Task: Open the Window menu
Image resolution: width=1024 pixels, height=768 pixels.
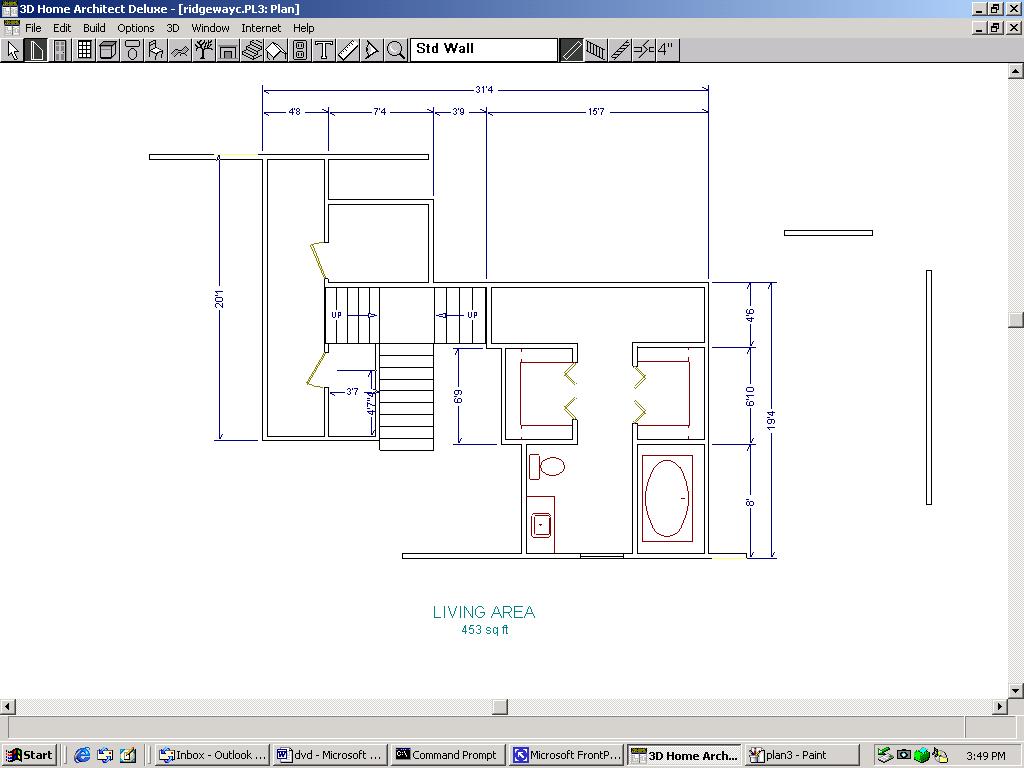Action: 210,28
